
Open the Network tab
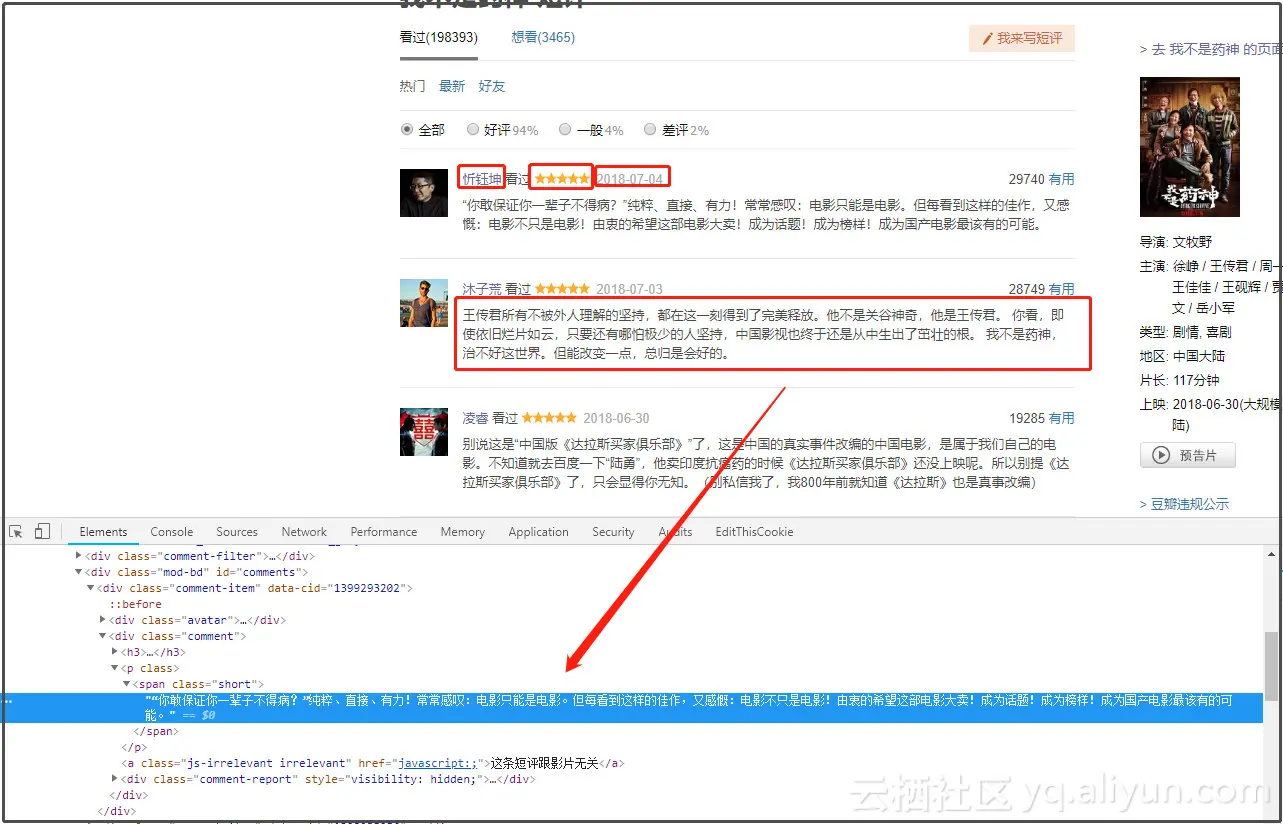(x=304, y=531)
